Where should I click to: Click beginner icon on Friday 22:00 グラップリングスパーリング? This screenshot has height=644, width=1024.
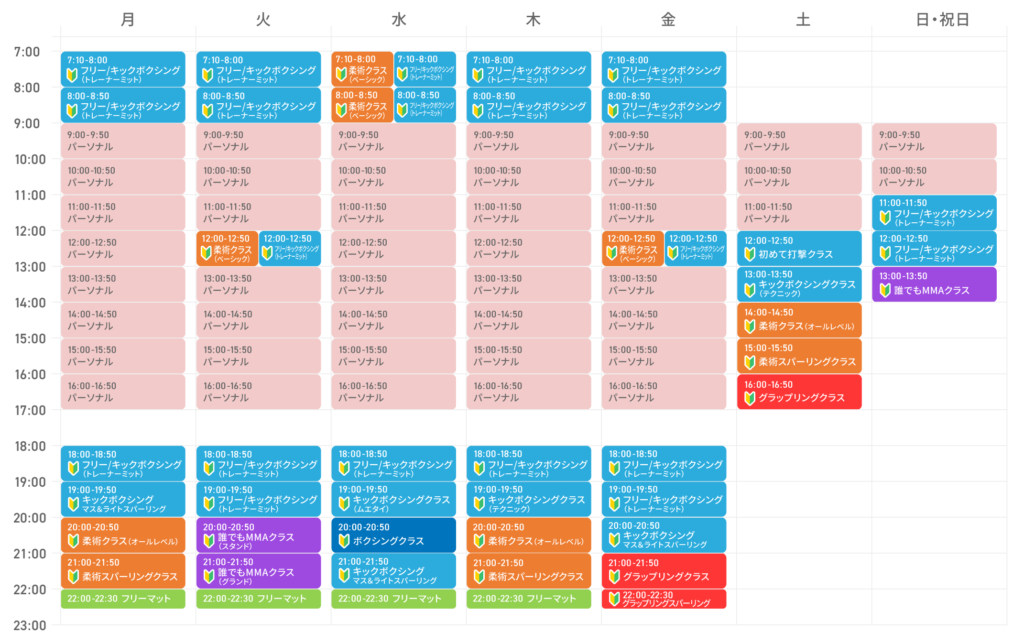point(612,601)
